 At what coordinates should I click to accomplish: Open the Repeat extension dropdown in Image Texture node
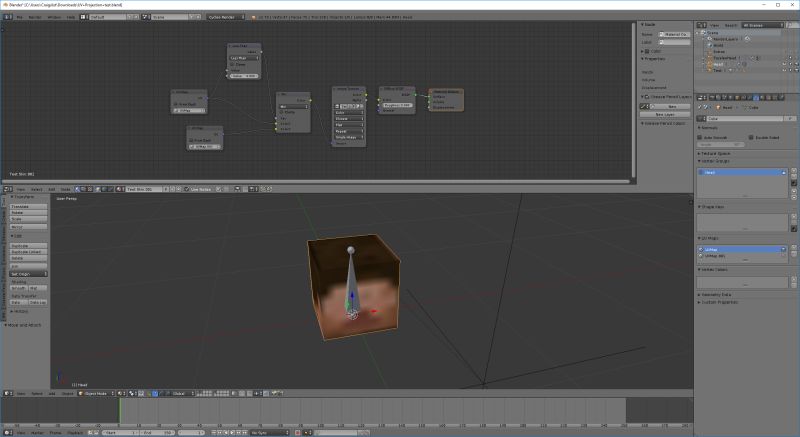click(349, 131)
